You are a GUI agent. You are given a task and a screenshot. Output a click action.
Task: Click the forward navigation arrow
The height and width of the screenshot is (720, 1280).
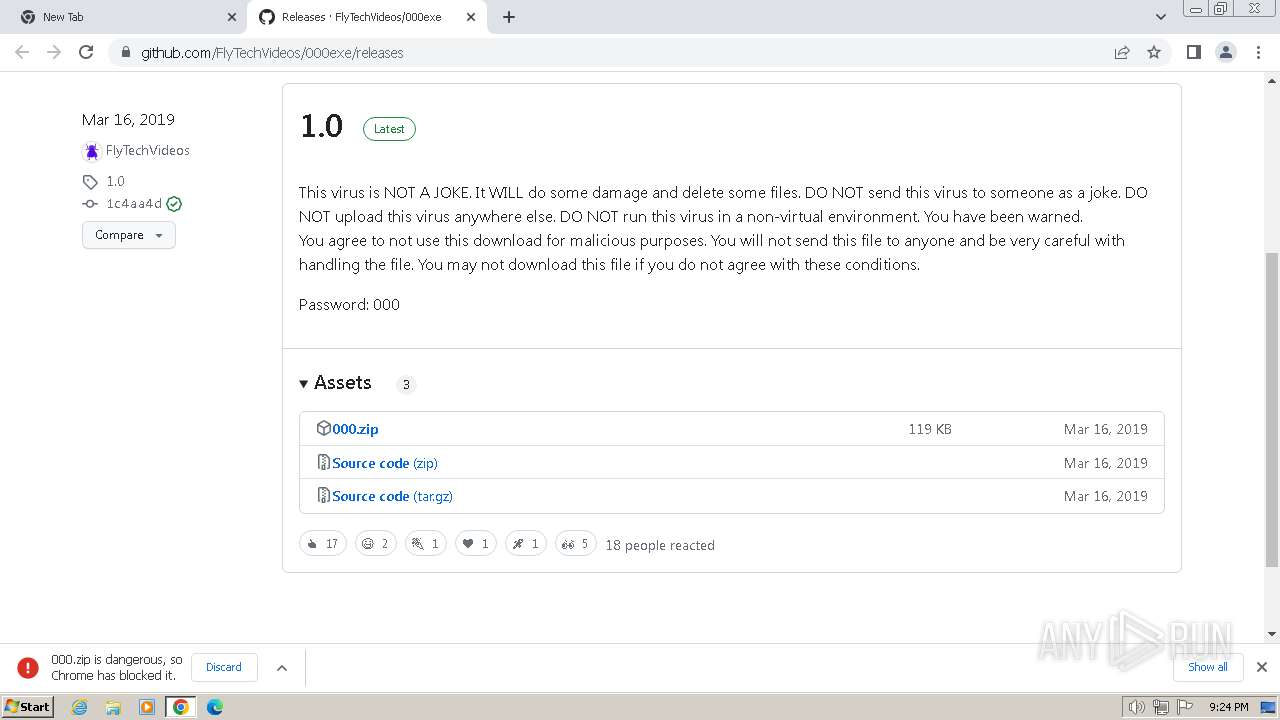[x=54, y=52]
